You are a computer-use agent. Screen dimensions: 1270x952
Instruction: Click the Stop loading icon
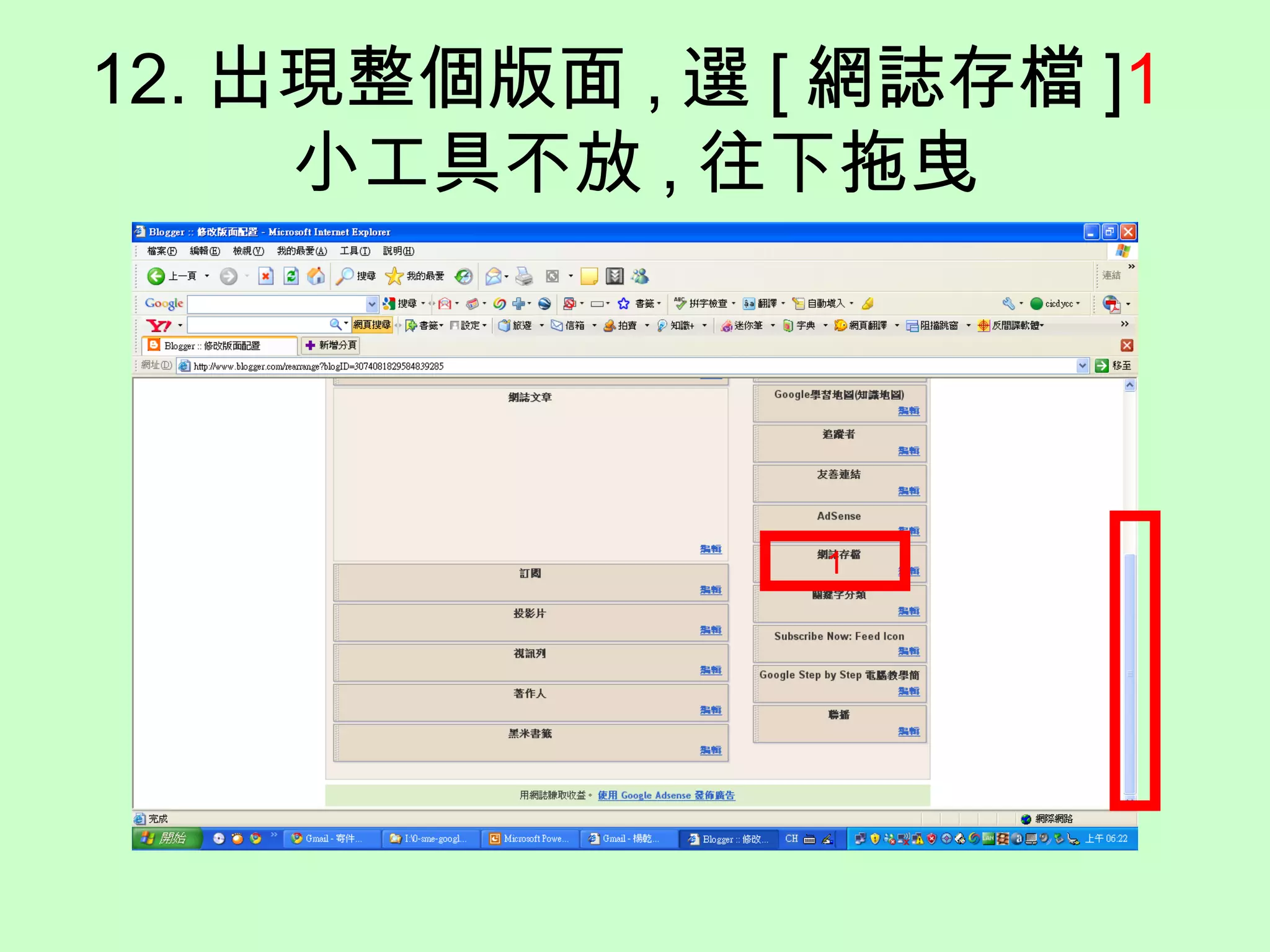click(265, 276)
